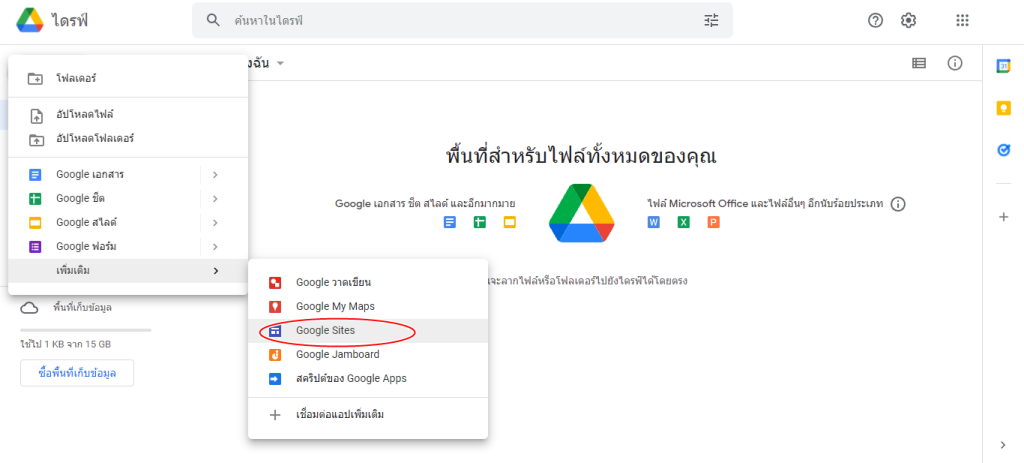The width and height of the screenshot is (1024, 463).
Task: Open the ไดรฟ์ของฉัน dropdown arrow
Action: click(x=281, y=64)
